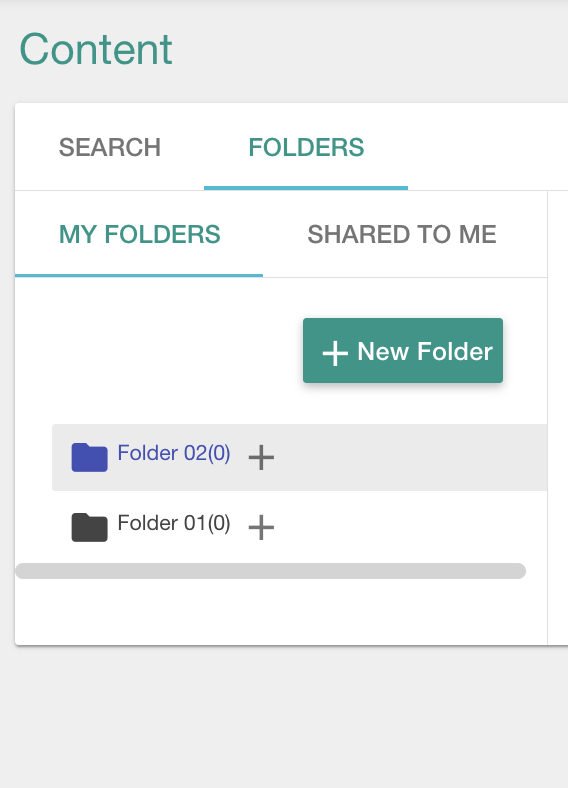Viewport: 568px width, 788px height.
Task: Select the Folder 02(0) label
Action: tap(174, 453)
